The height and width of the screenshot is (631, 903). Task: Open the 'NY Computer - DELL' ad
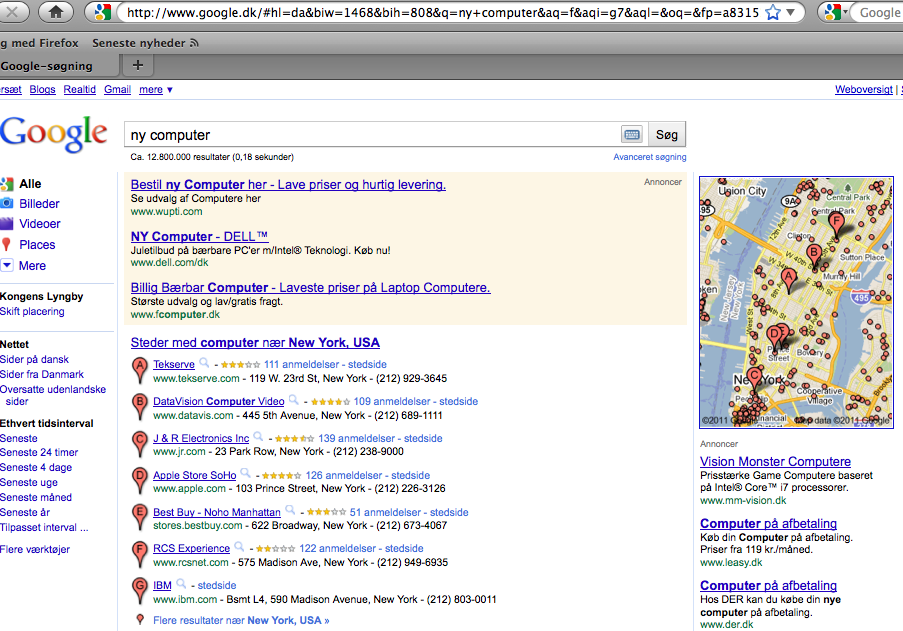click(199, 237)
